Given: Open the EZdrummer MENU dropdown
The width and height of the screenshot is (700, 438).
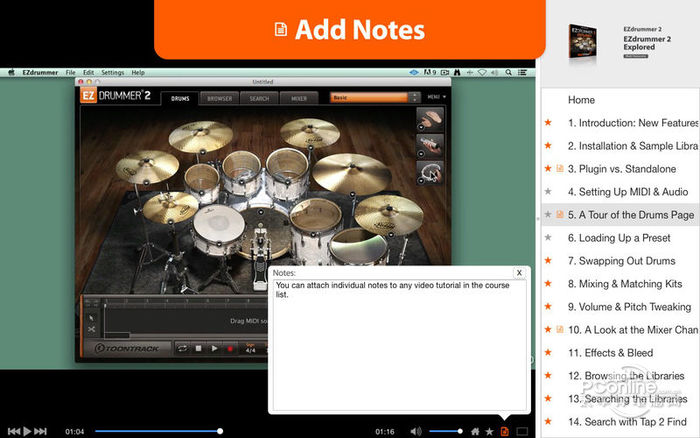Looking at the screenshot, I should click(437, 97).
